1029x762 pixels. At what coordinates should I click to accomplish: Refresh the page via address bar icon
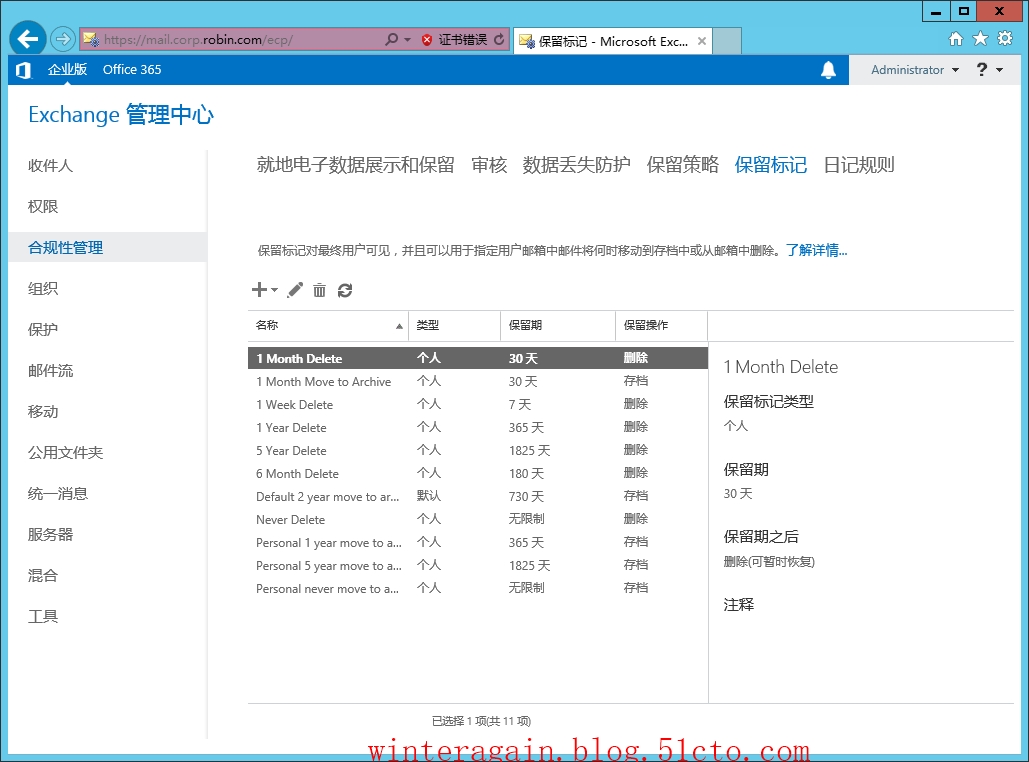(499, 39)
